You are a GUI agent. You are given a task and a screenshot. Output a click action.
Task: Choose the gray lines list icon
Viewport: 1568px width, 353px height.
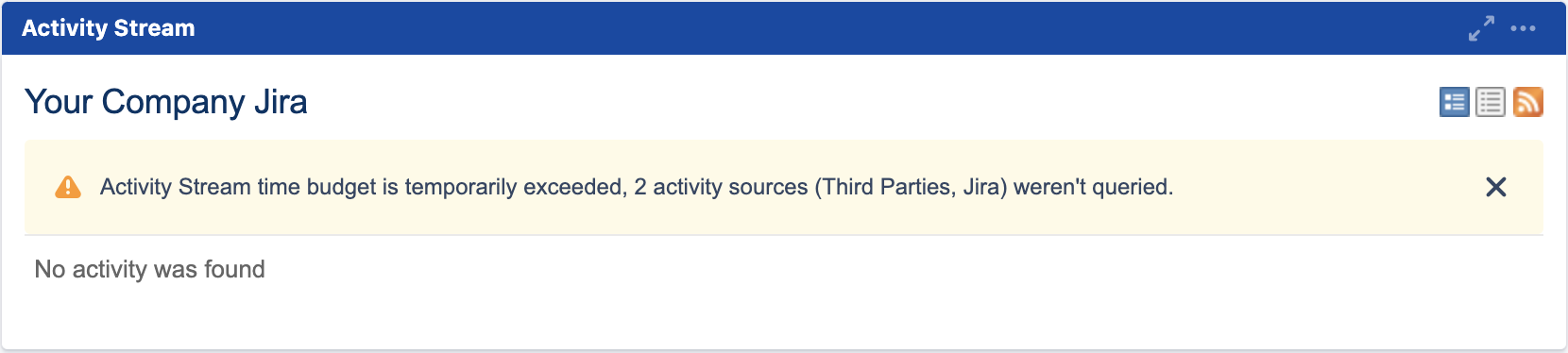(1491, 102)
